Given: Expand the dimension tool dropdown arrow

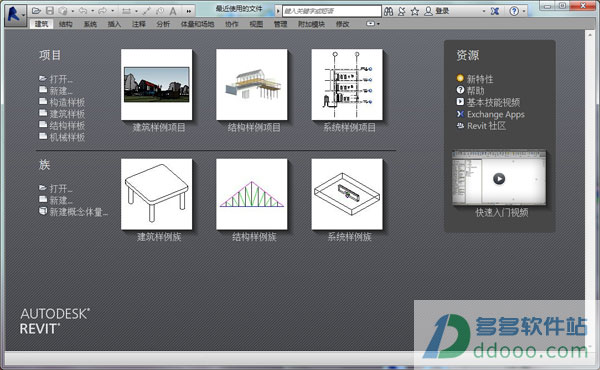Looking at the screenshot, I should coord(136,11).
